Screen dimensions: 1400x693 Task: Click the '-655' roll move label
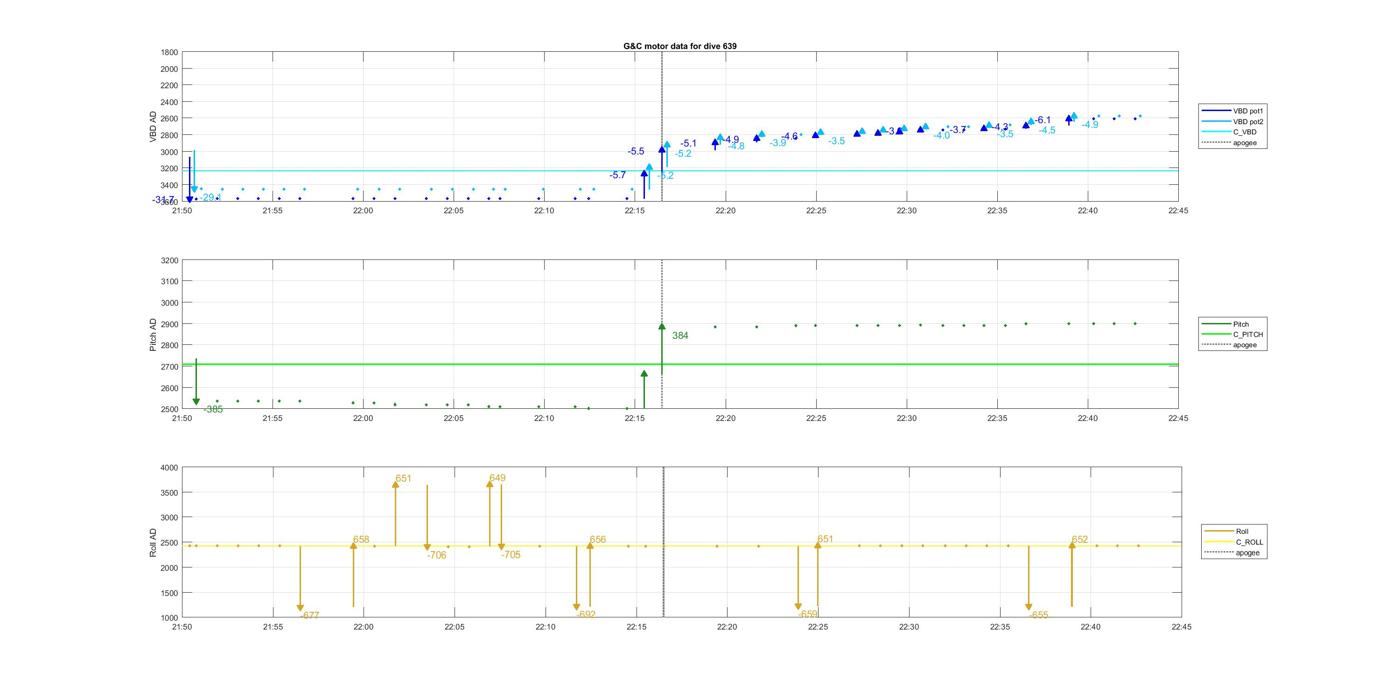1038,615
